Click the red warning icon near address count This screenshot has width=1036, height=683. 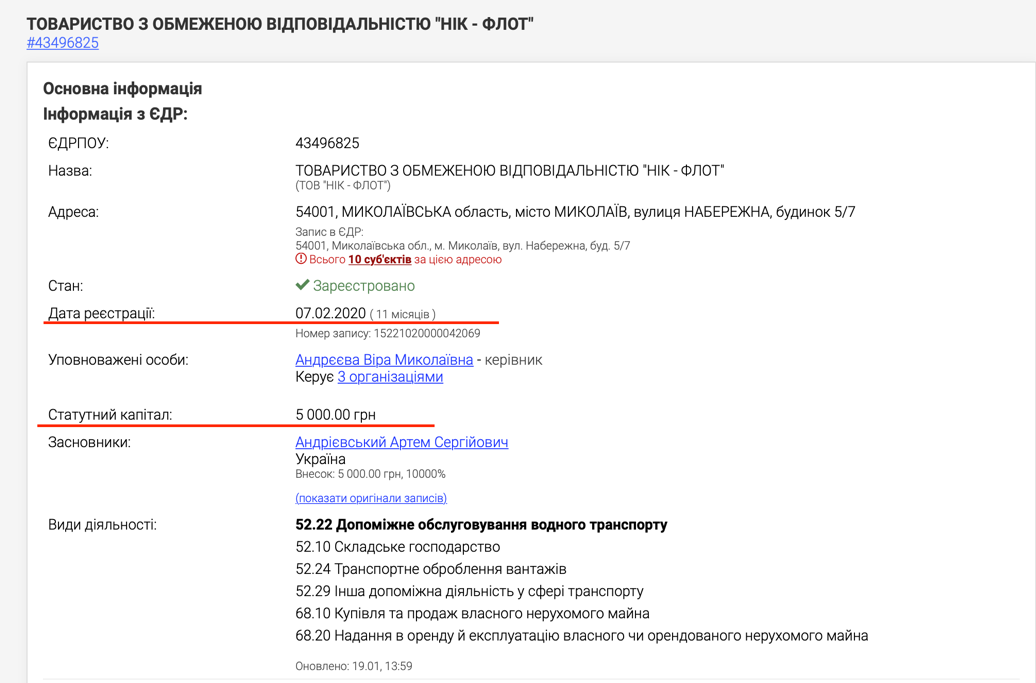pyautogui.click(x=301, y=259)
